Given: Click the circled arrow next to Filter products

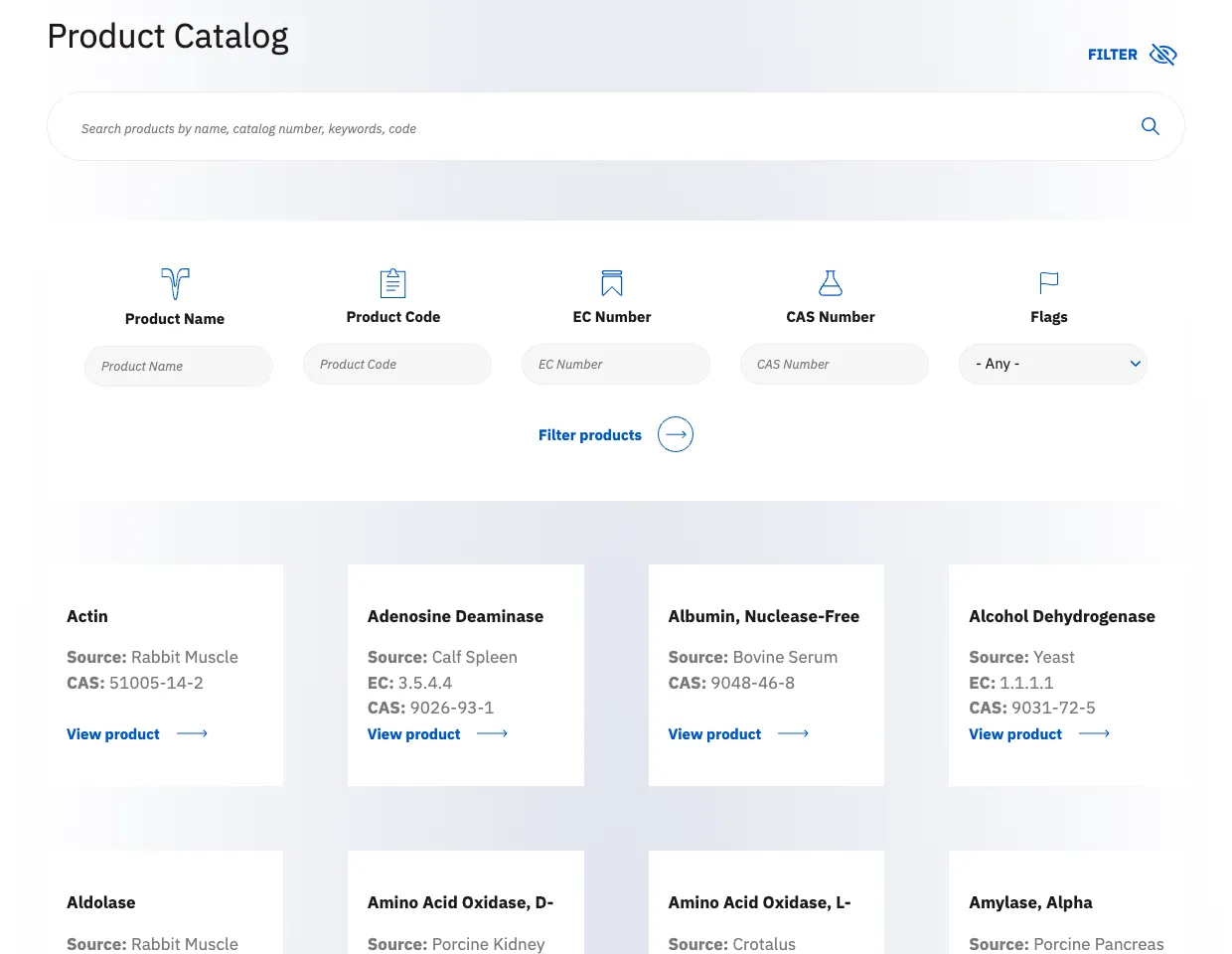Looking at the screenshot, I should click(x=676, y=434).
